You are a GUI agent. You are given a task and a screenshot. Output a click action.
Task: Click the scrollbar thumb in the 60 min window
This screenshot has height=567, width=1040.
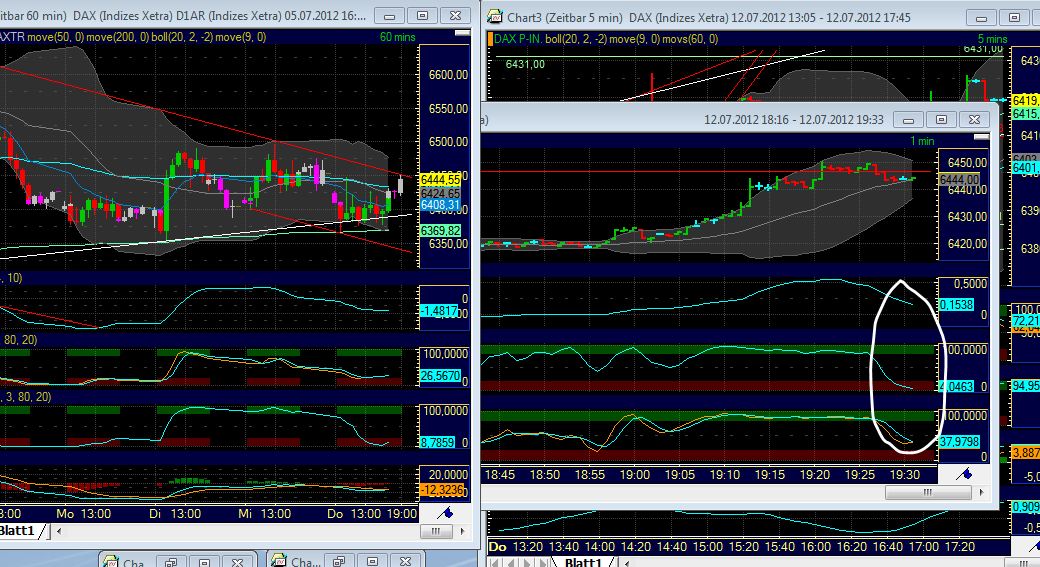click(x=436, y=531)
